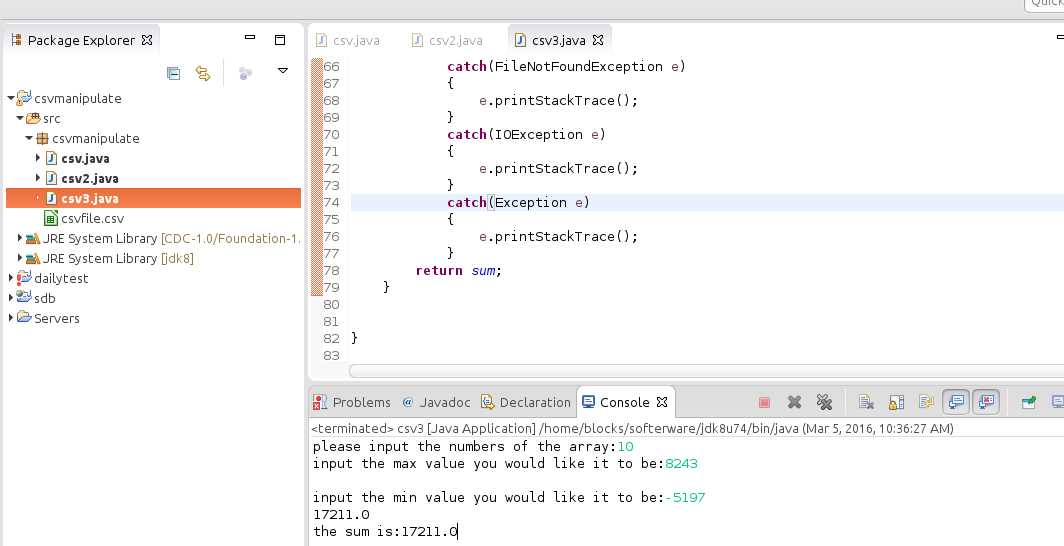Toggle Word Wrap in the Console toolbar
This screenshot has width=1064, height=546.
pos(926,402)
